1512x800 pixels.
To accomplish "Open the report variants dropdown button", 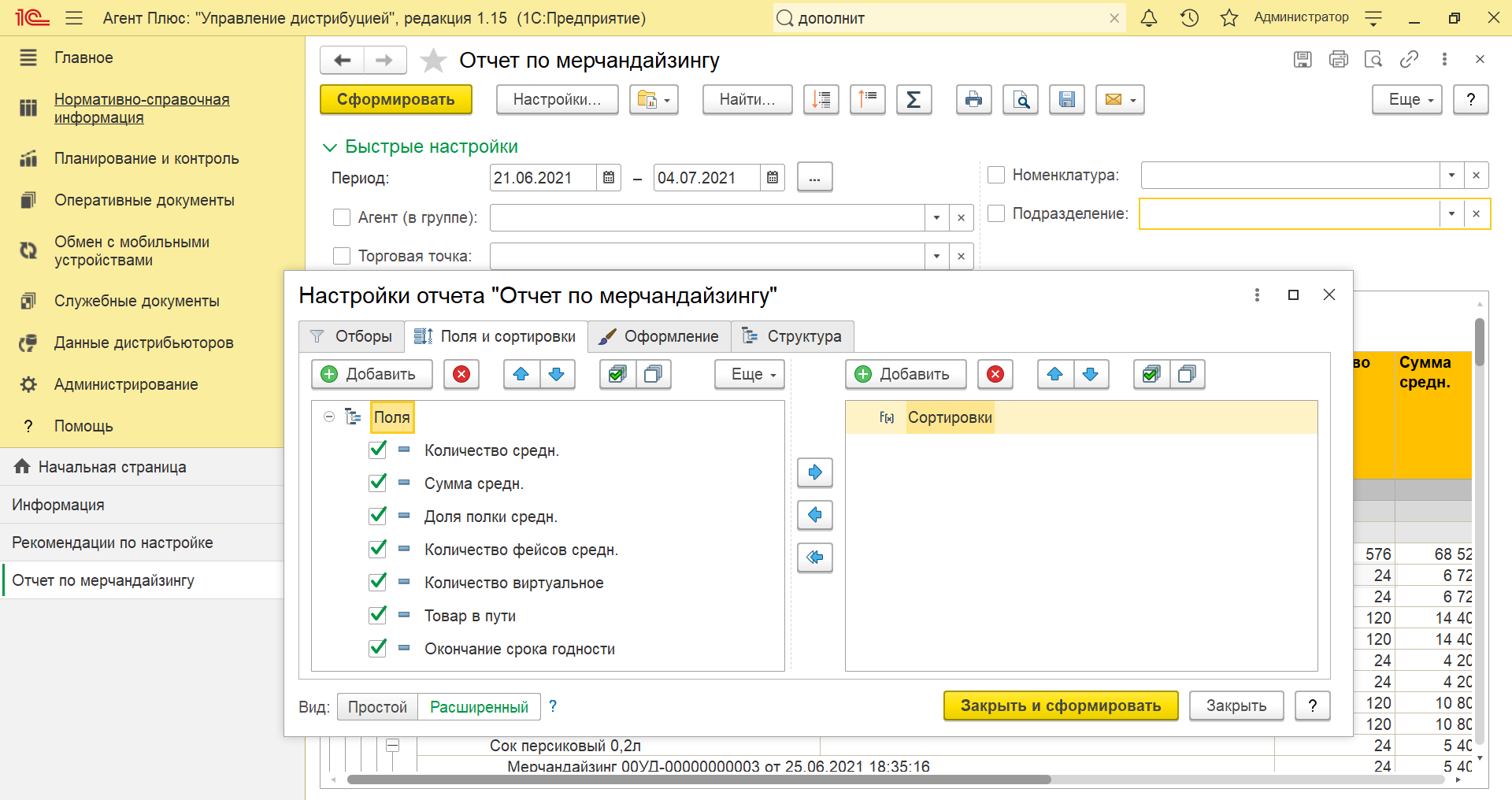I will coord(654,100).
